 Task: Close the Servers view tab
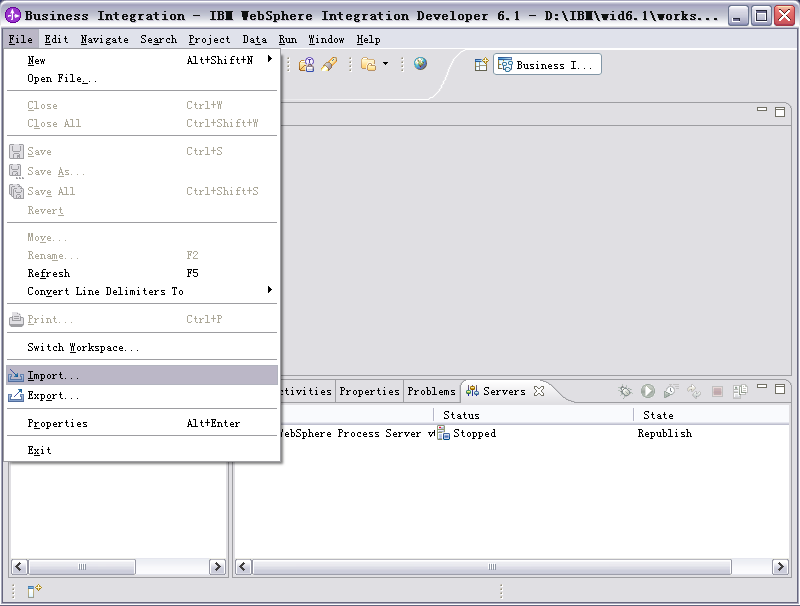[x=539, y=391]
